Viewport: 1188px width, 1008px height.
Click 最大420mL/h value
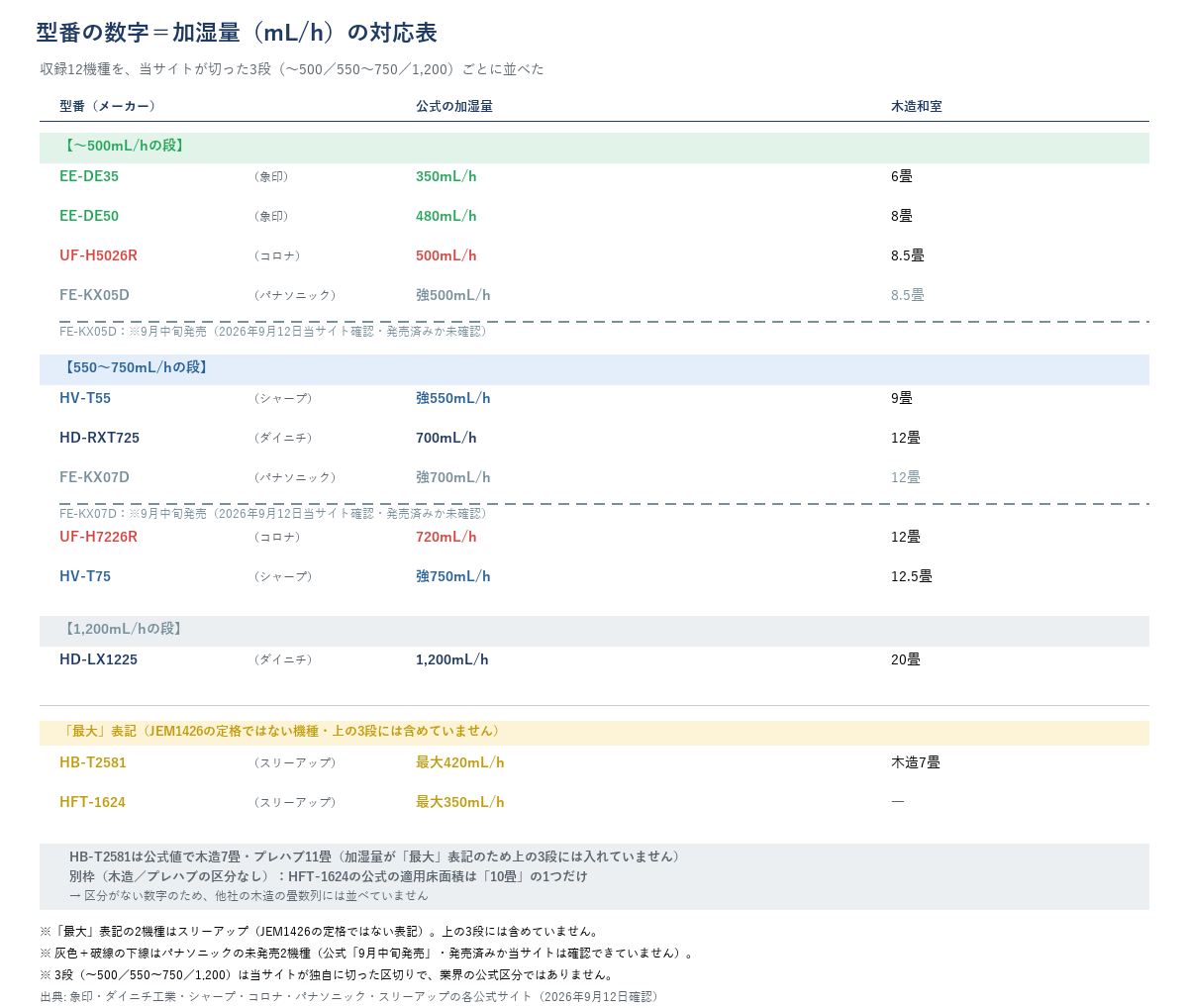(460, 762)
